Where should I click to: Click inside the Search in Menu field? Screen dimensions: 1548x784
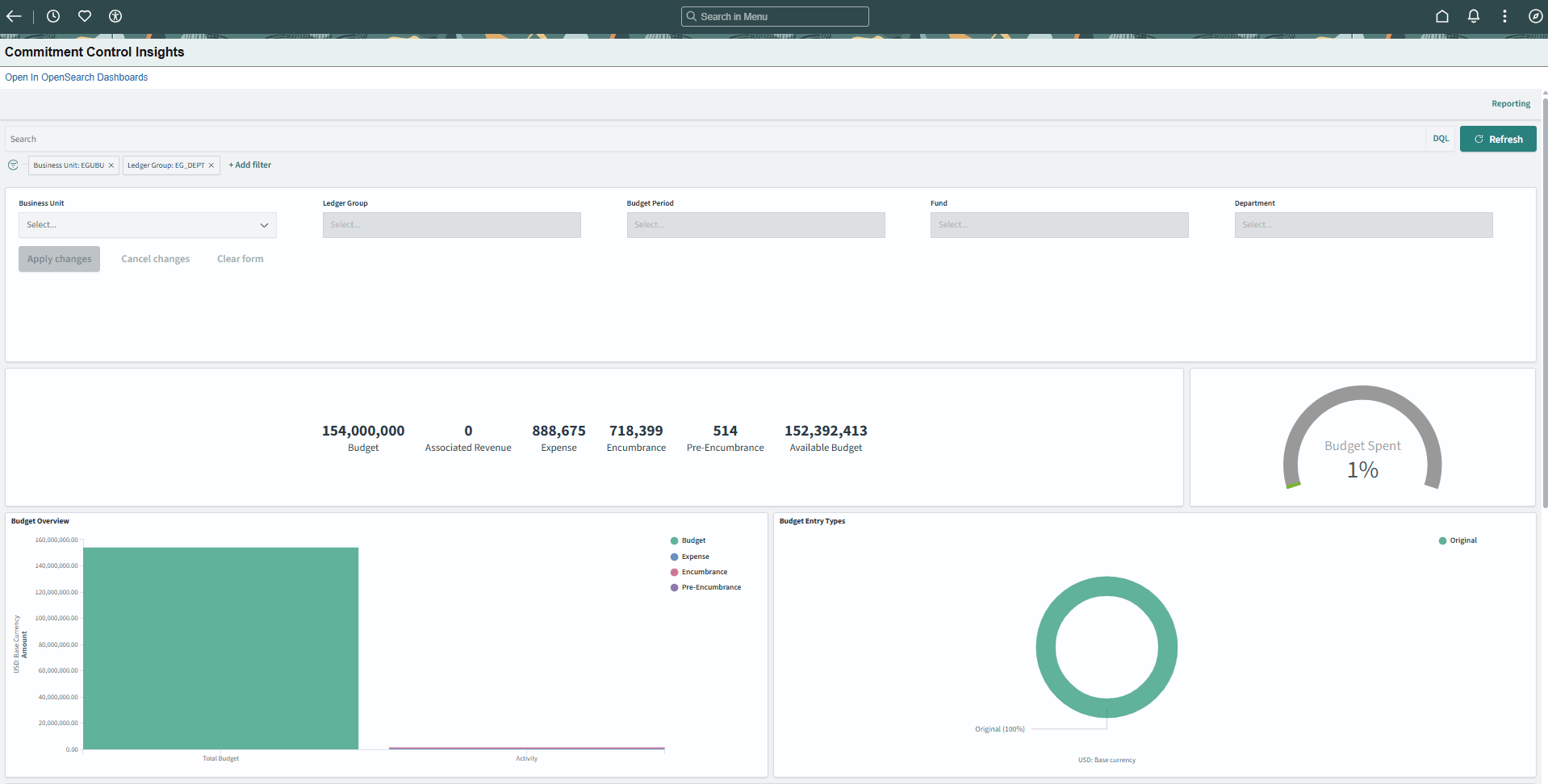click(774, 16)
